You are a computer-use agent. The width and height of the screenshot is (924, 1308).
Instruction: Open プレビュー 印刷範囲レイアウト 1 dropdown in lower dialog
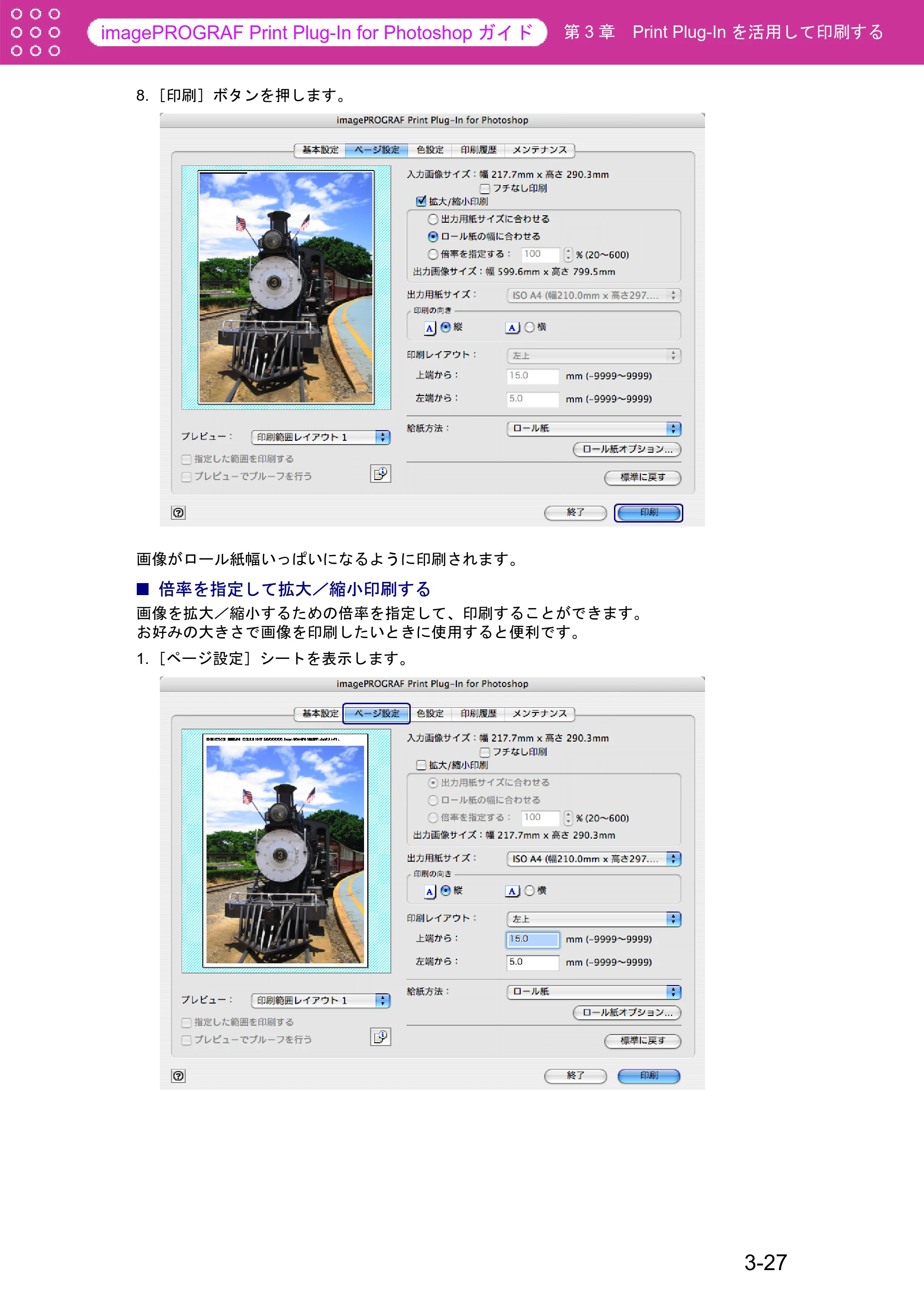point(321,1000)
